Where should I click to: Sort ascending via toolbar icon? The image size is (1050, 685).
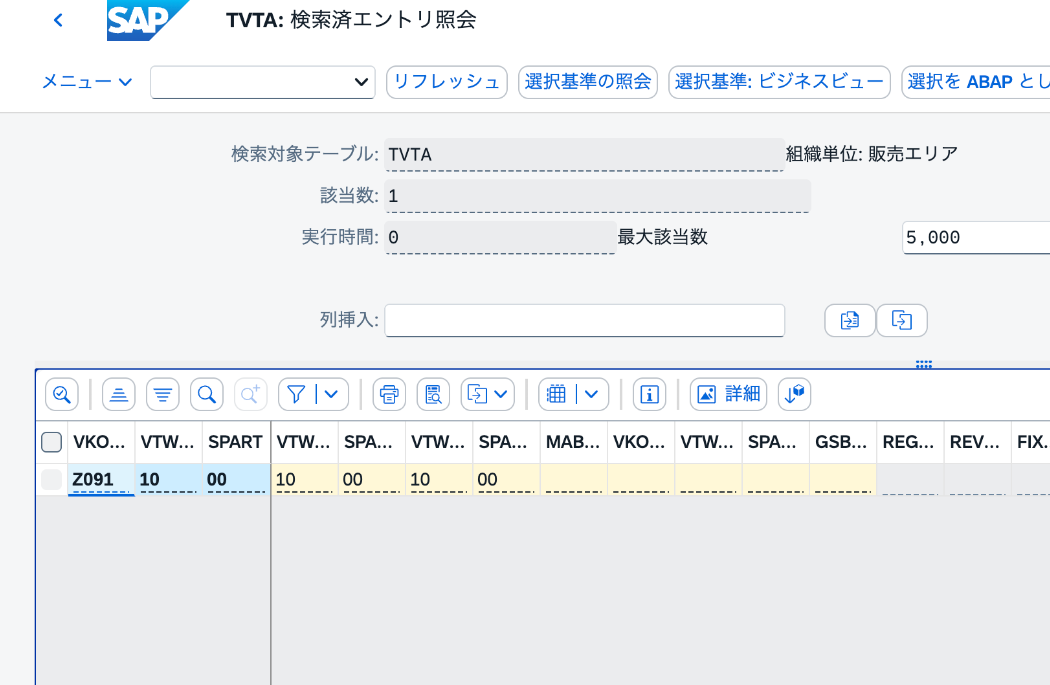pos(119,394)
